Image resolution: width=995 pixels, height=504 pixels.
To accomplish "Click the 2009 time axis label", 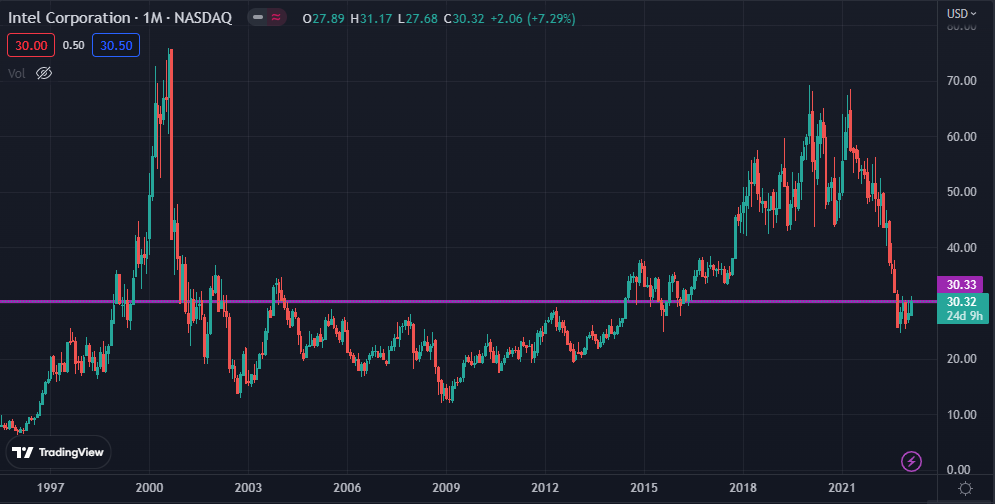I will pyautogui.click(x=446, y=488).
